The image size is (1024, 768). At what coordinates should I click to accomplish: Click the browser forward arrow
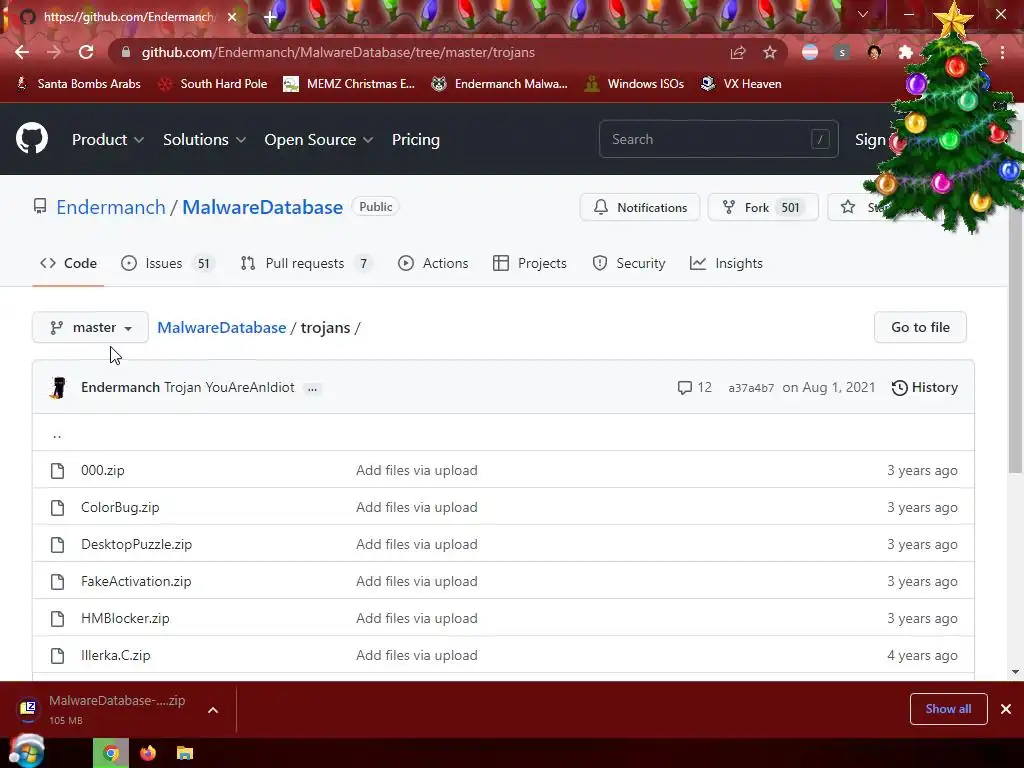pos(54,52)
